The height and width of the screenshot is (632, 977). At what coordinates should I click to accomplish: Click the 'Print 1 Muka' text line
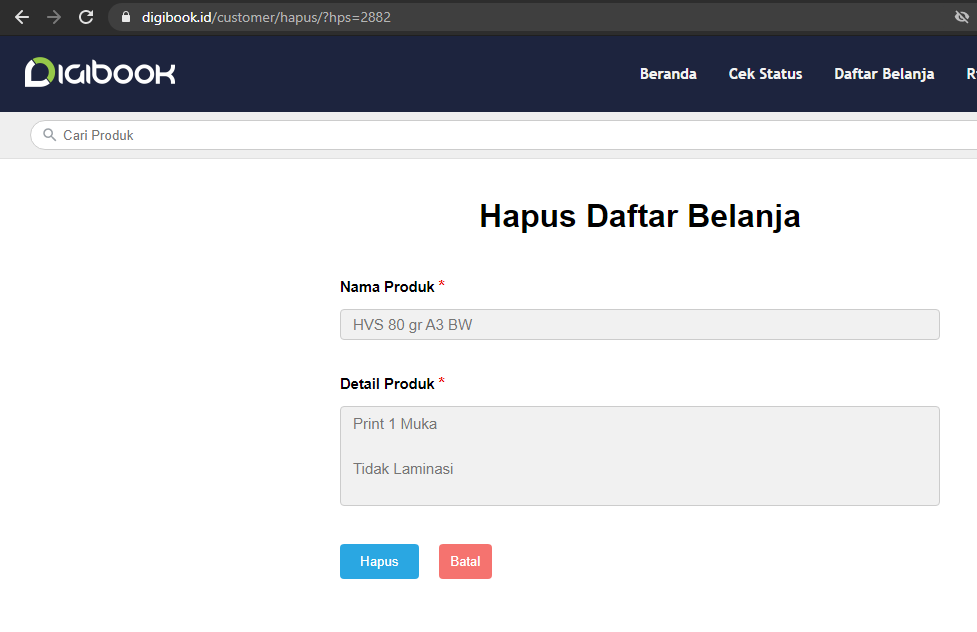click(395, 424)
